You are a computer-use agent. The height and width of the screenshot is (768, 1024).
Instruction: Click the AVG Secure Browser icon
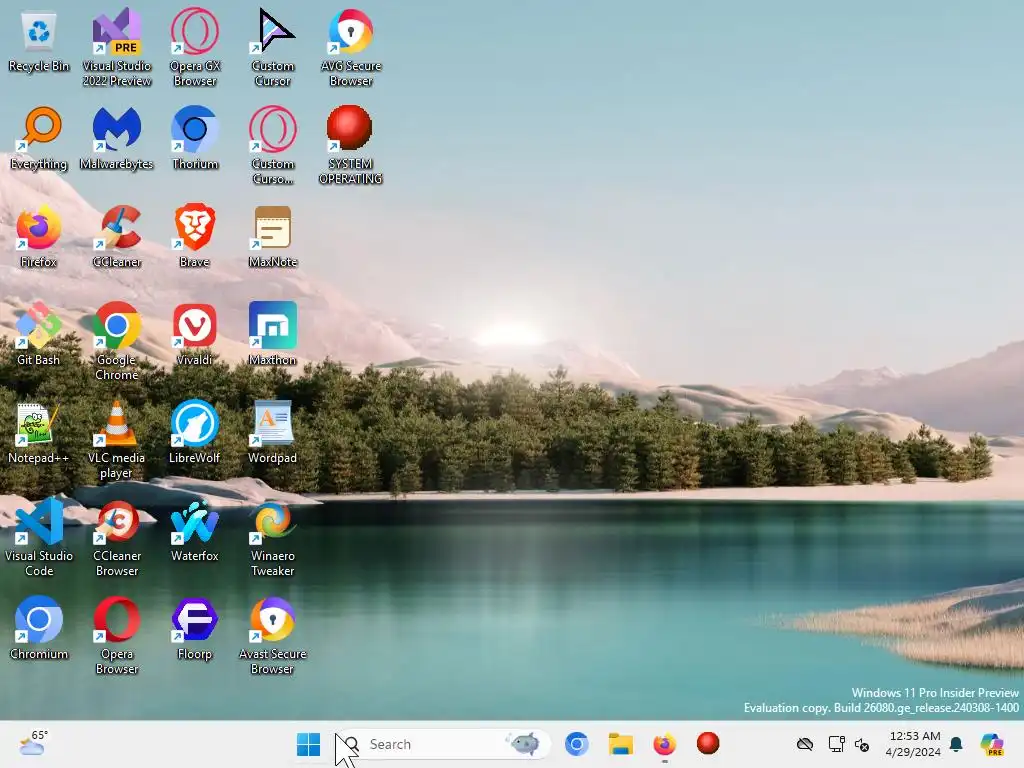point(351,47)
